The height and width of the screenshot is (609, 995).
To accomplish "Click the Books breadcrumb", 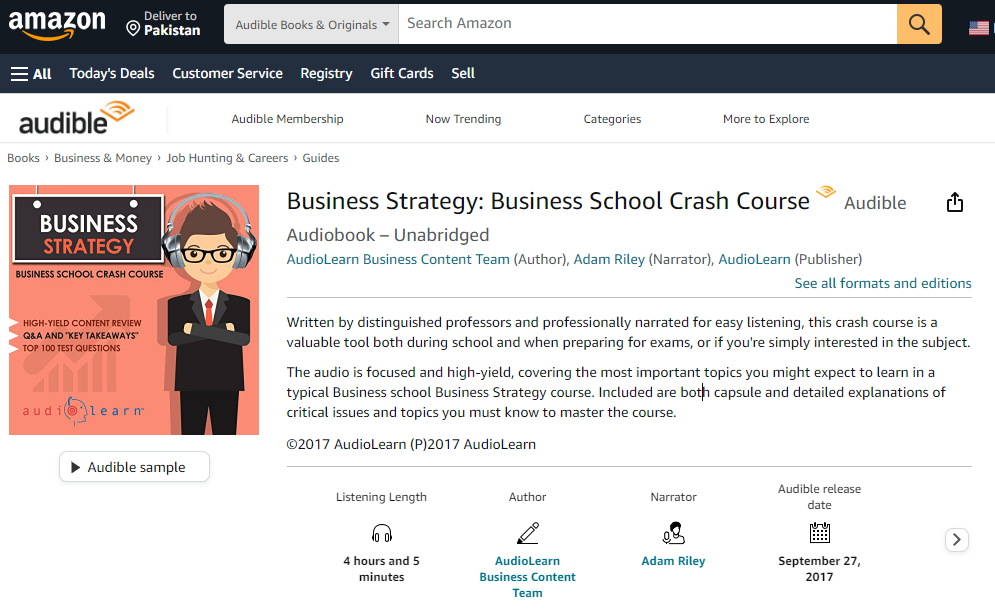I will tap(23, 158).
